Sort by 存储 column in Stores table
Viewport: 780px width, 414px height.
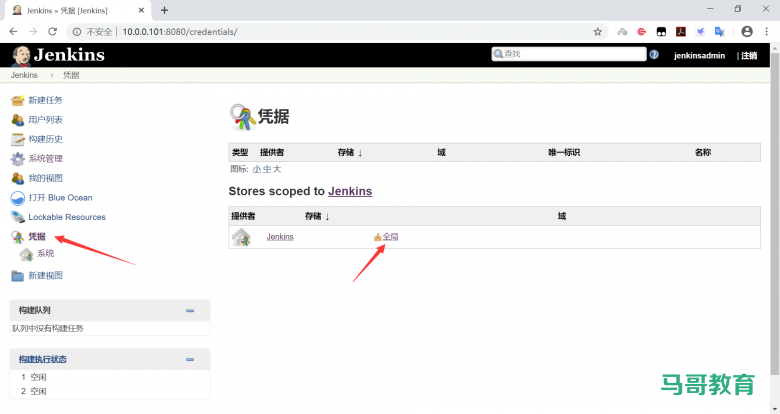click(x=317, y=216)
